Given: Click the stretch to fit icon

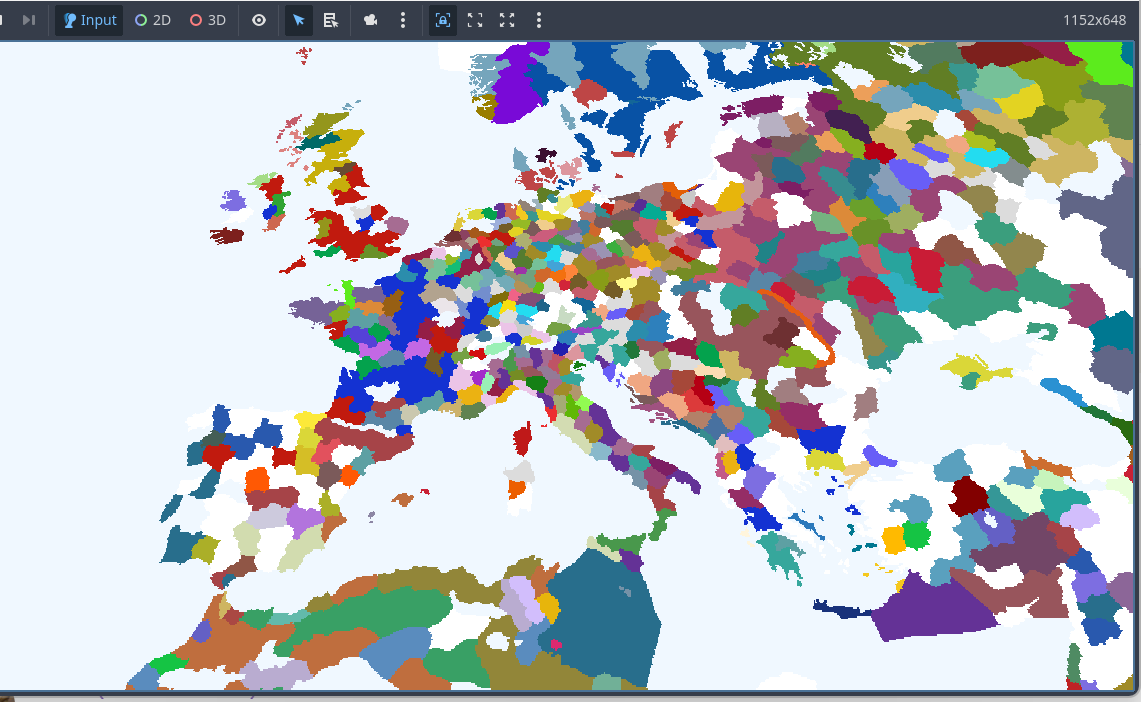Looking at the screenshot, I should [x=507, y=20].
